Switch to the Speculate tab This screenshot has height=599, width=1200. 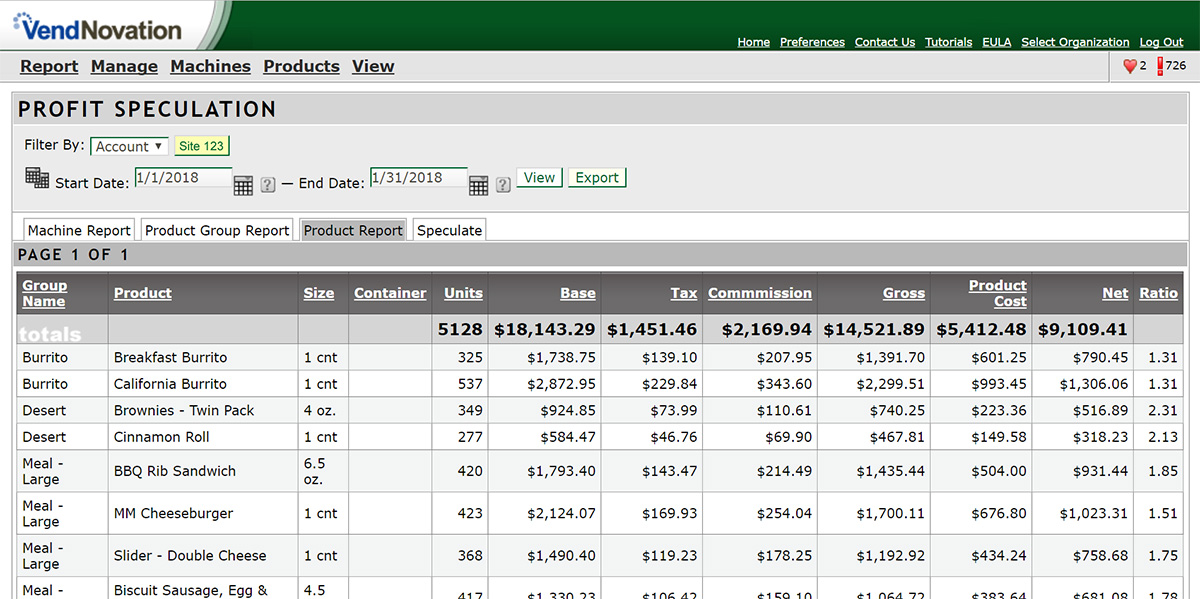click(x=449, y=230)
